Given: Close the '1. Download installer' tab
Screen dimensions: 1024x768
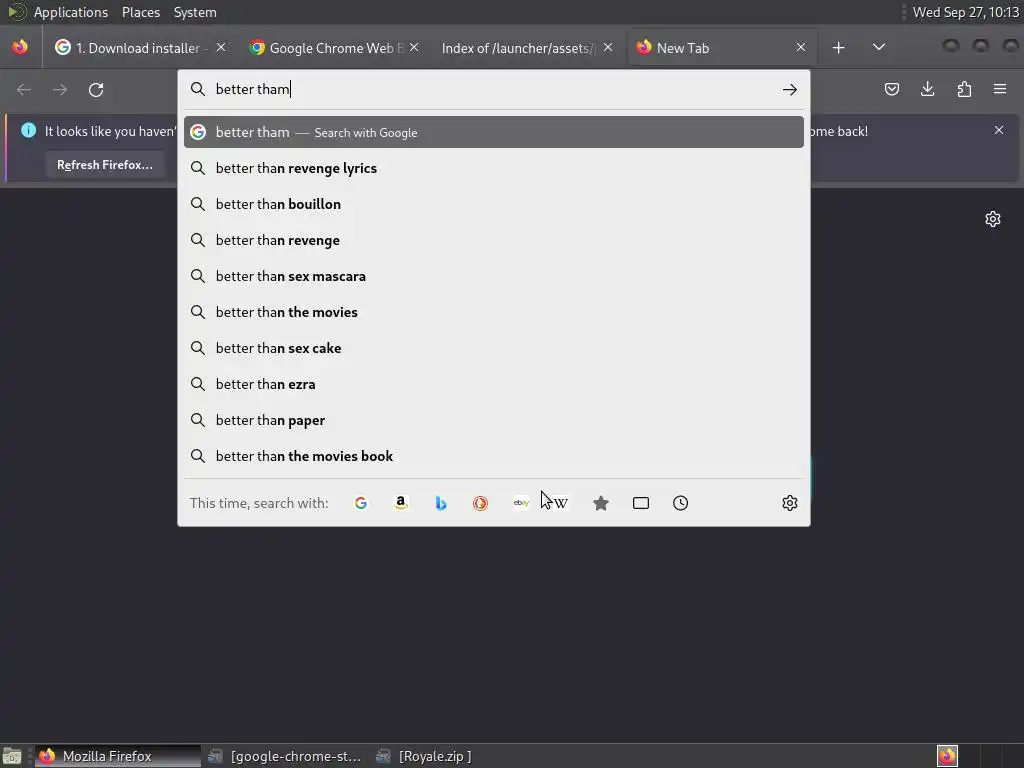Looking at the screenshot, I should pos(221,48).
